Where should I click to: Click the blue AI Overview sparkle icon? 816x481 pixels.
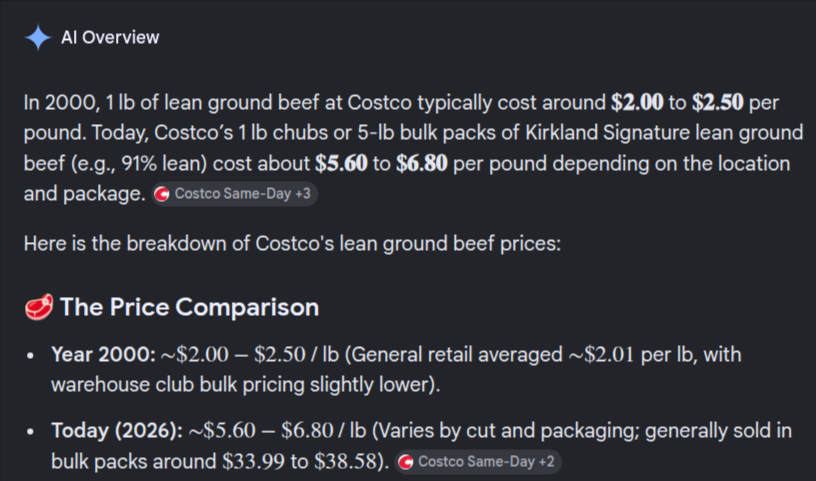click(38, 38)
